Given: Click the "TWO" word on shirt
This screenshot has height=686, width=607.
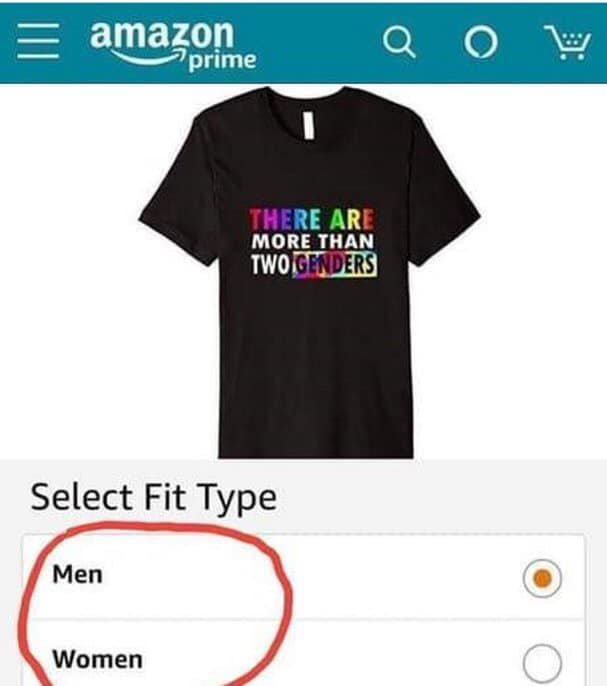Looking at the screenshot, I should (270, 265).
